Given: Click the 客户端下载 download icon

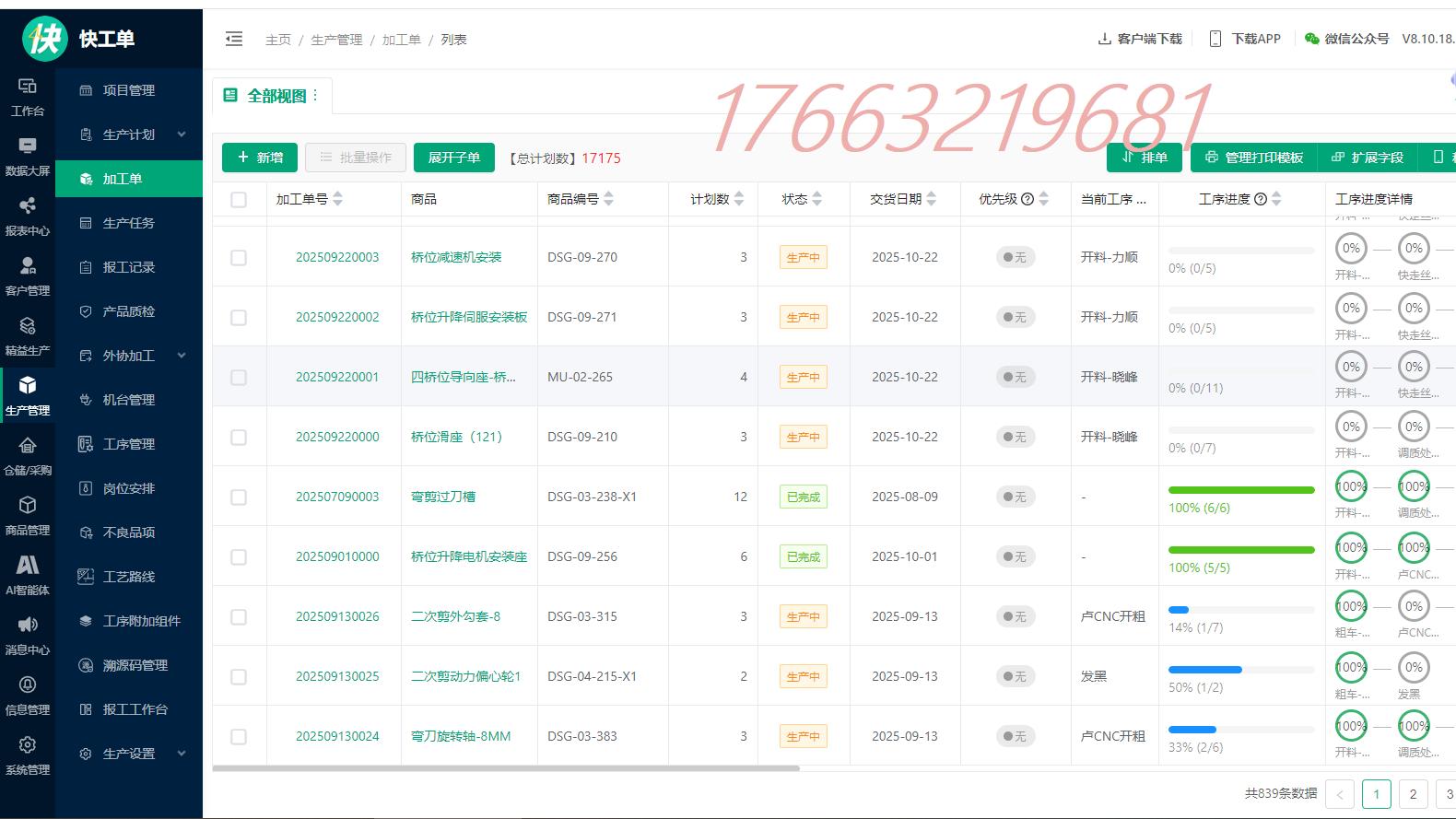Looking at the screenshot, I should point(1104,39).
